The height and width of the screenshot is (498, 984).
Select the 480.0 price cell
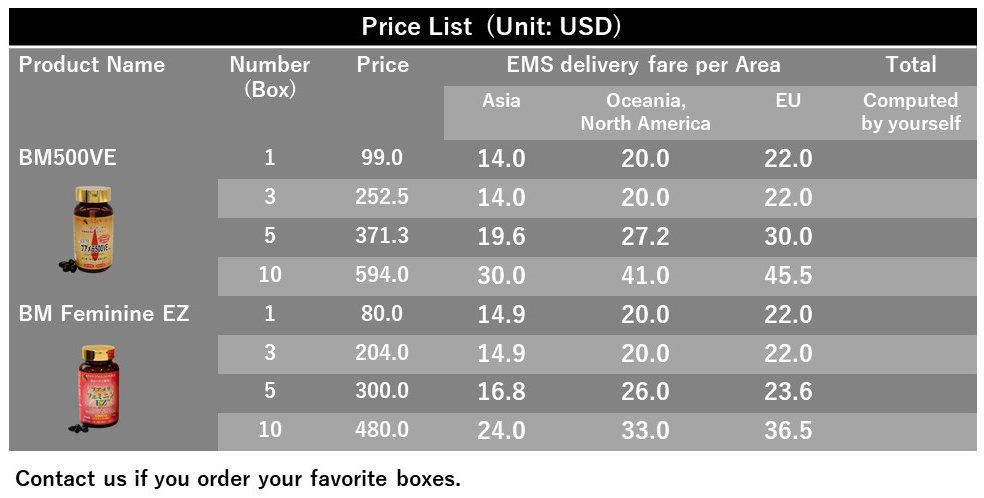click(382, 430)
